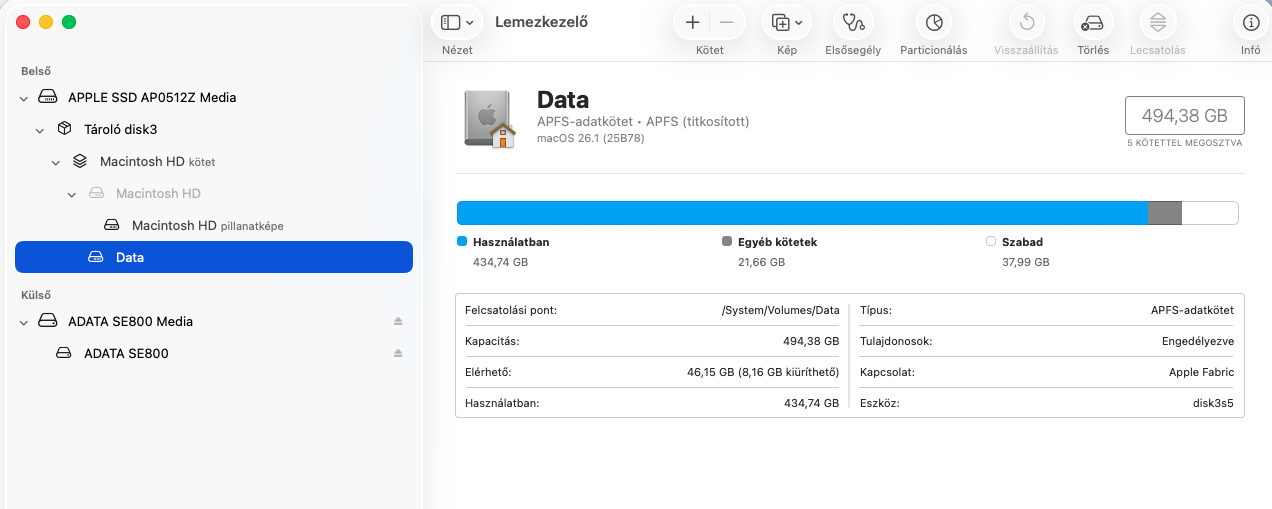
Task: Open the Kép disk image menu
Action: tap(787, 22)
